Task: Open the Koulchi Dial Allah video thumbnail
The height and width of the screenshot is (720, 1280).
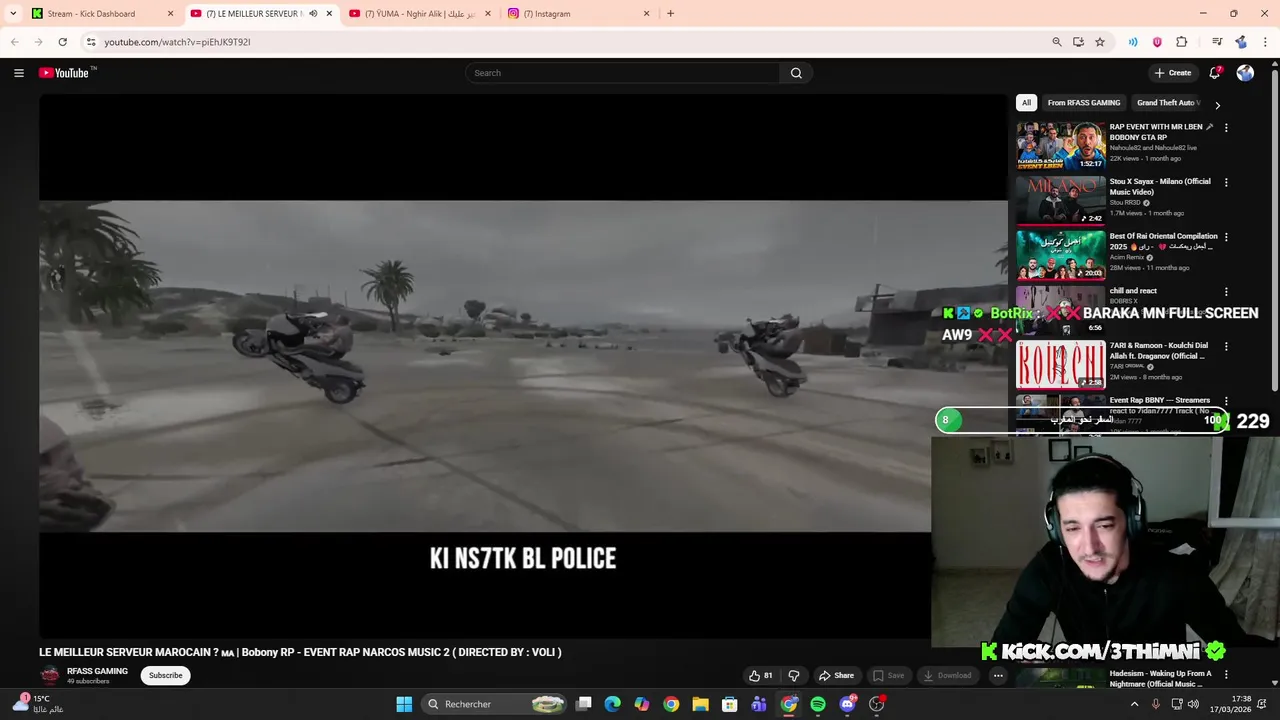Action: point(1061,364)
